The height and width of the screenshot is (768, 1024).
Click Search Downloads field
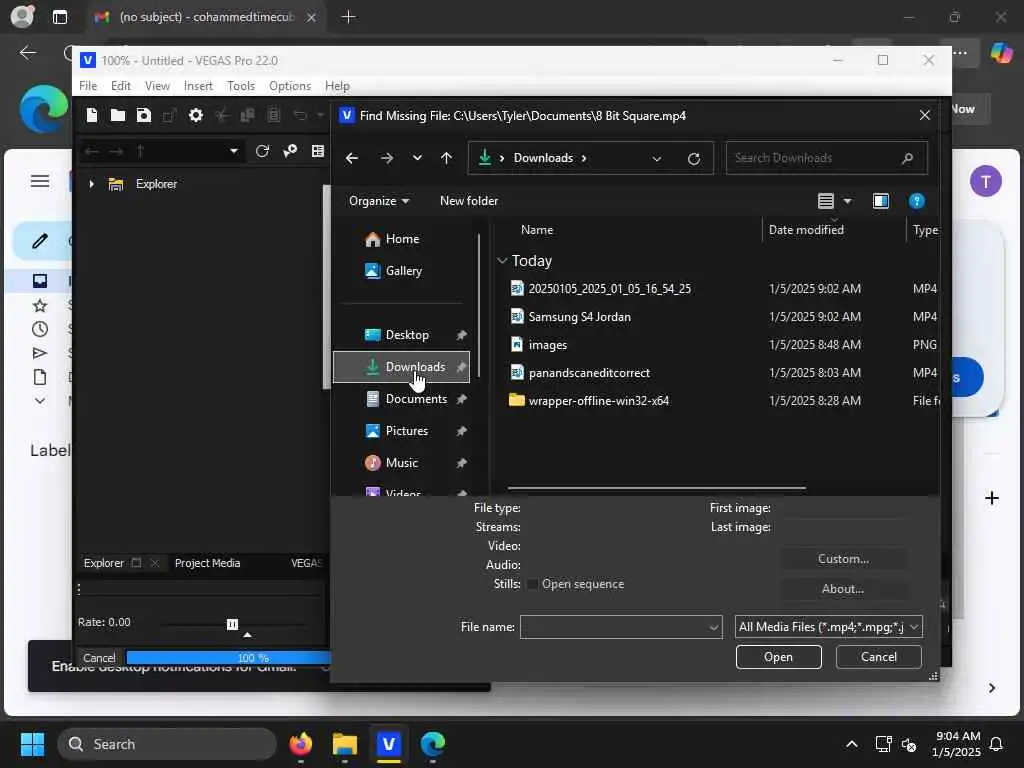pos(827,158)
